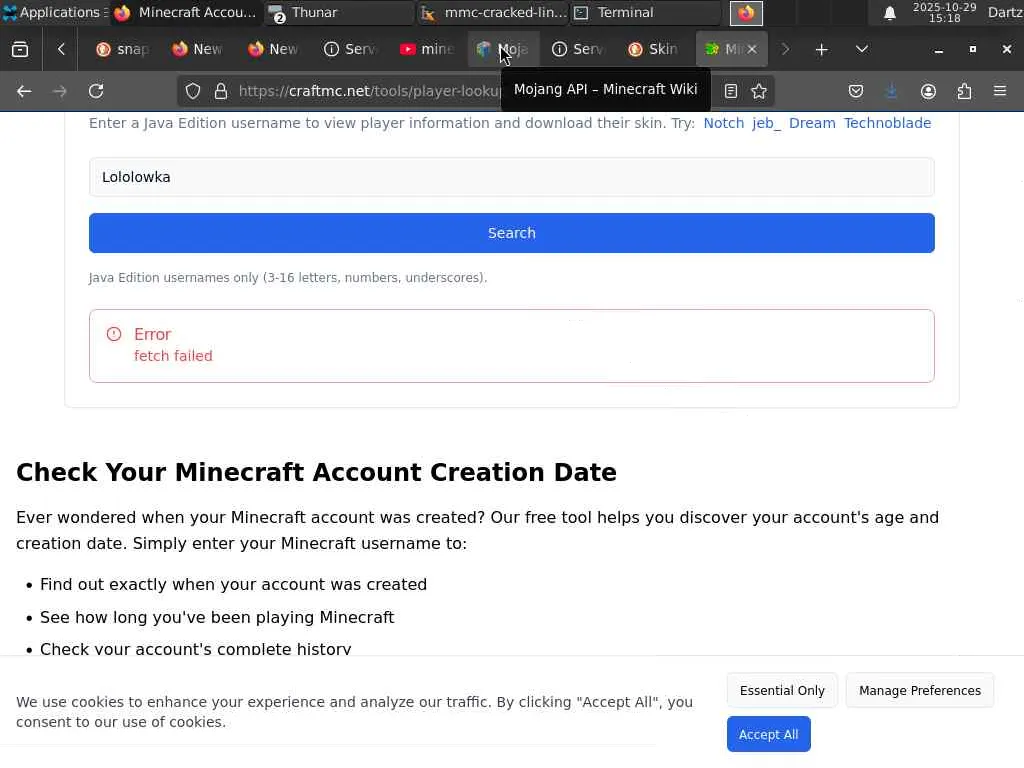Go back to previous page
This screenshot has height=768, width=1024.
pyautogui.click(x=24, y=91)
